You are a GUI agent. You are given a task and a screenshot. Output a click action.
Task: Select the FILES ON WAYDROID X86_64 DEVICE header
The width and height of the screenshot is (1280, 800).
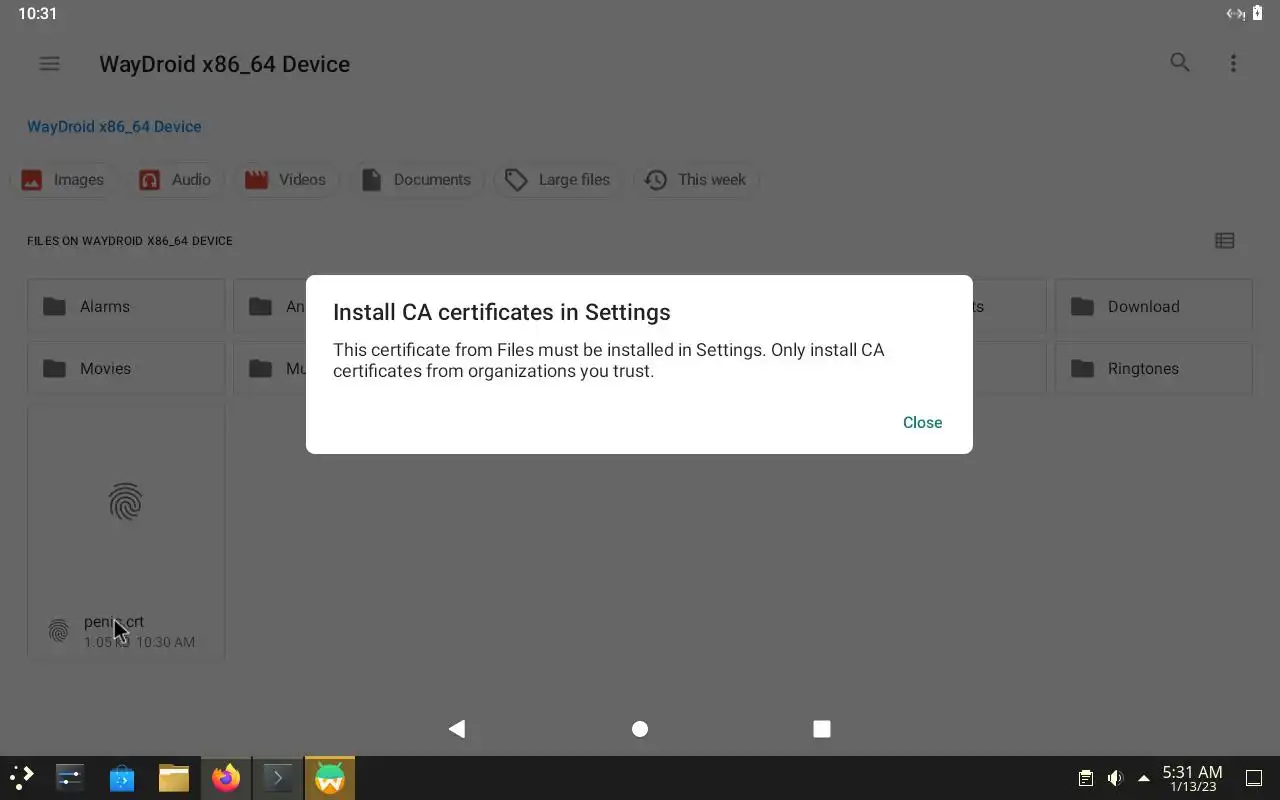pyautogui.click(x=130, y=241)
